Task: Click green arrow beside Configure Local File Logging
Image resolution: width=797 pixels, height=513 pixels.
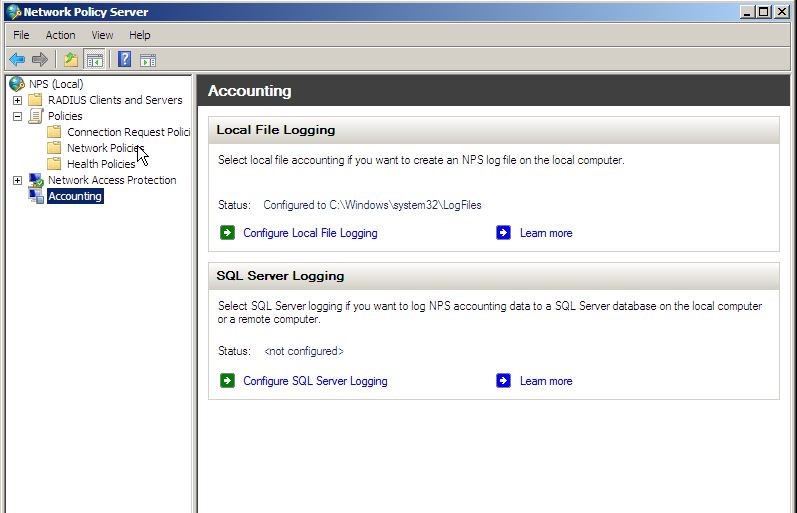Action: pos(227,233)
